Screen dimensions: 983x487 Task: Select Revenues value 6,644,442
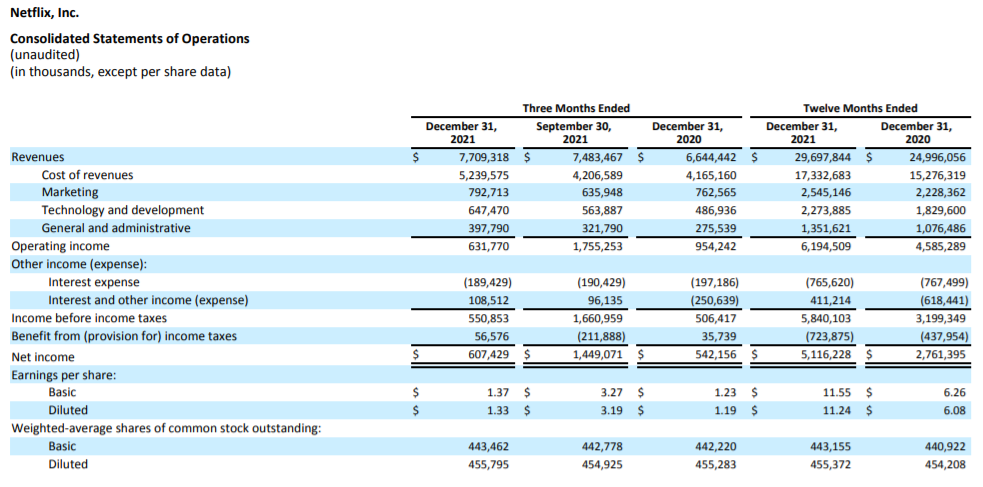tap(712, 157)
